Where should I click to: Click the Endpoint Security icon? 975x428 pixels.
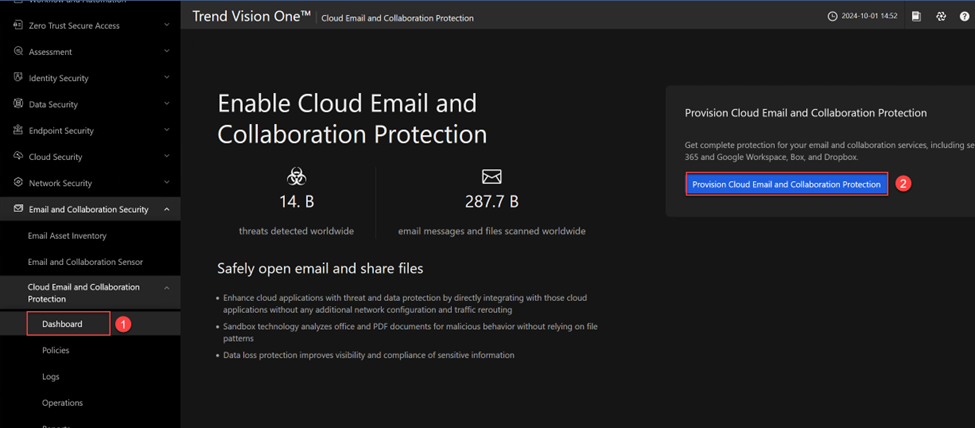18,130
